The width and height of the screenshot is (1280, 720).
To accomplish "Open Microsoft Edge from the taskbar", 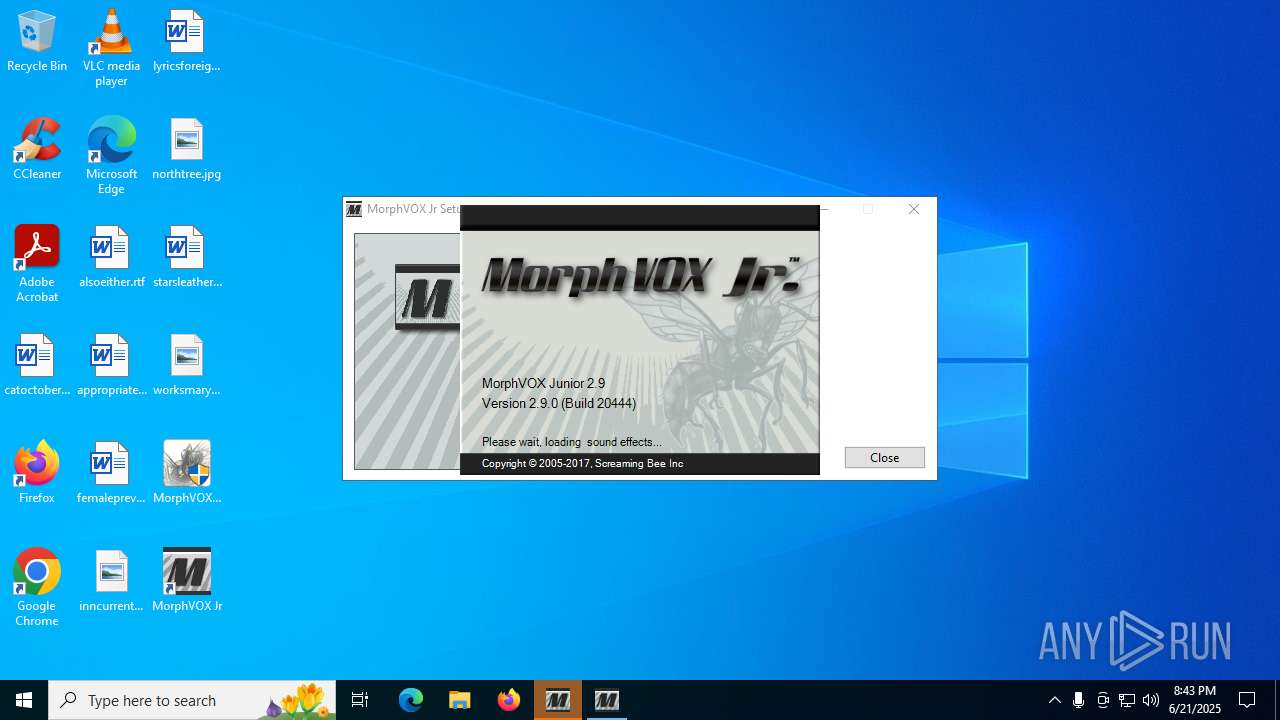I will click(x=411, y=700).
